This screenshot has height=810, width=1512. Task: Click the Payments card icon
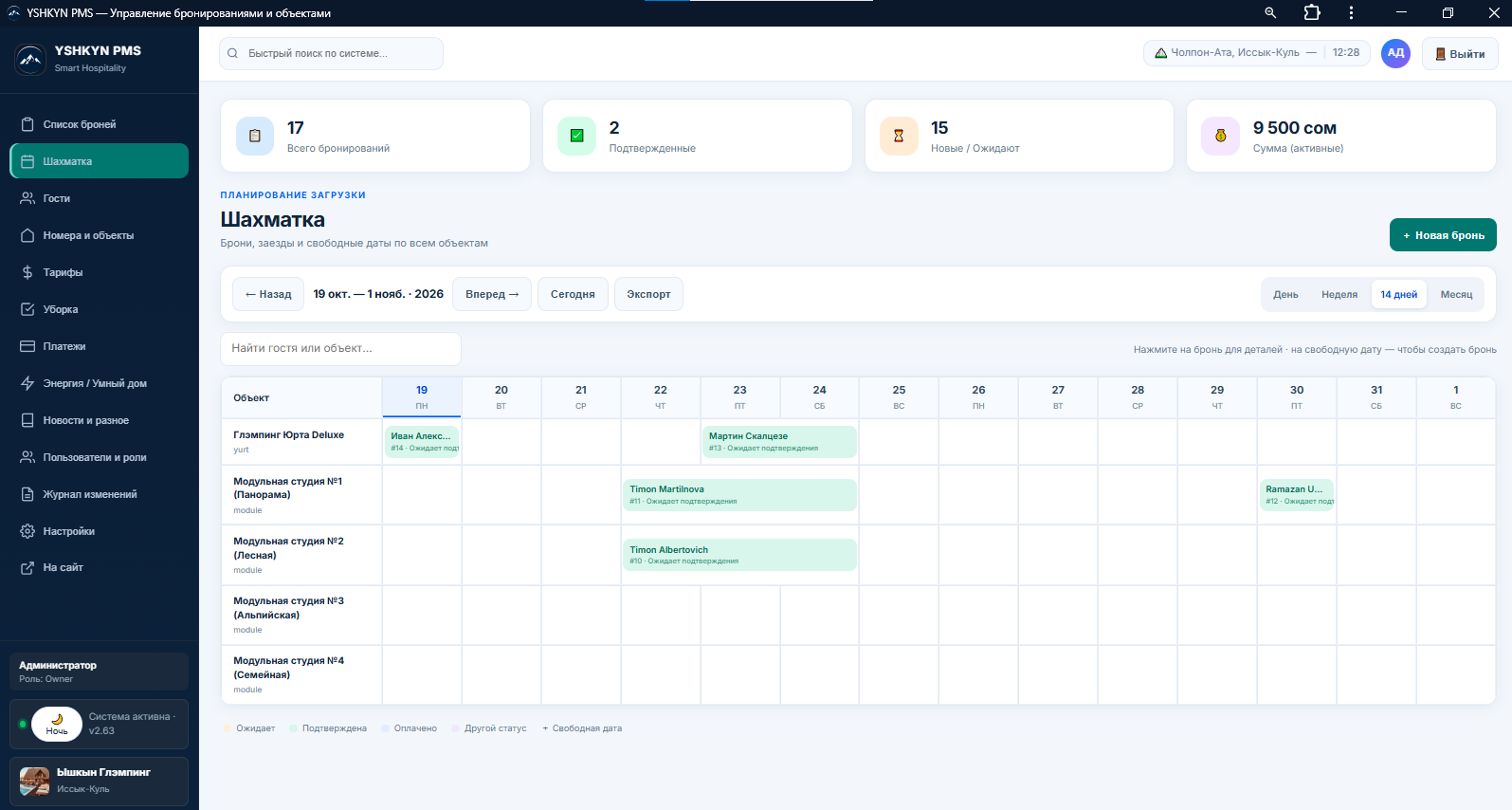27,346
